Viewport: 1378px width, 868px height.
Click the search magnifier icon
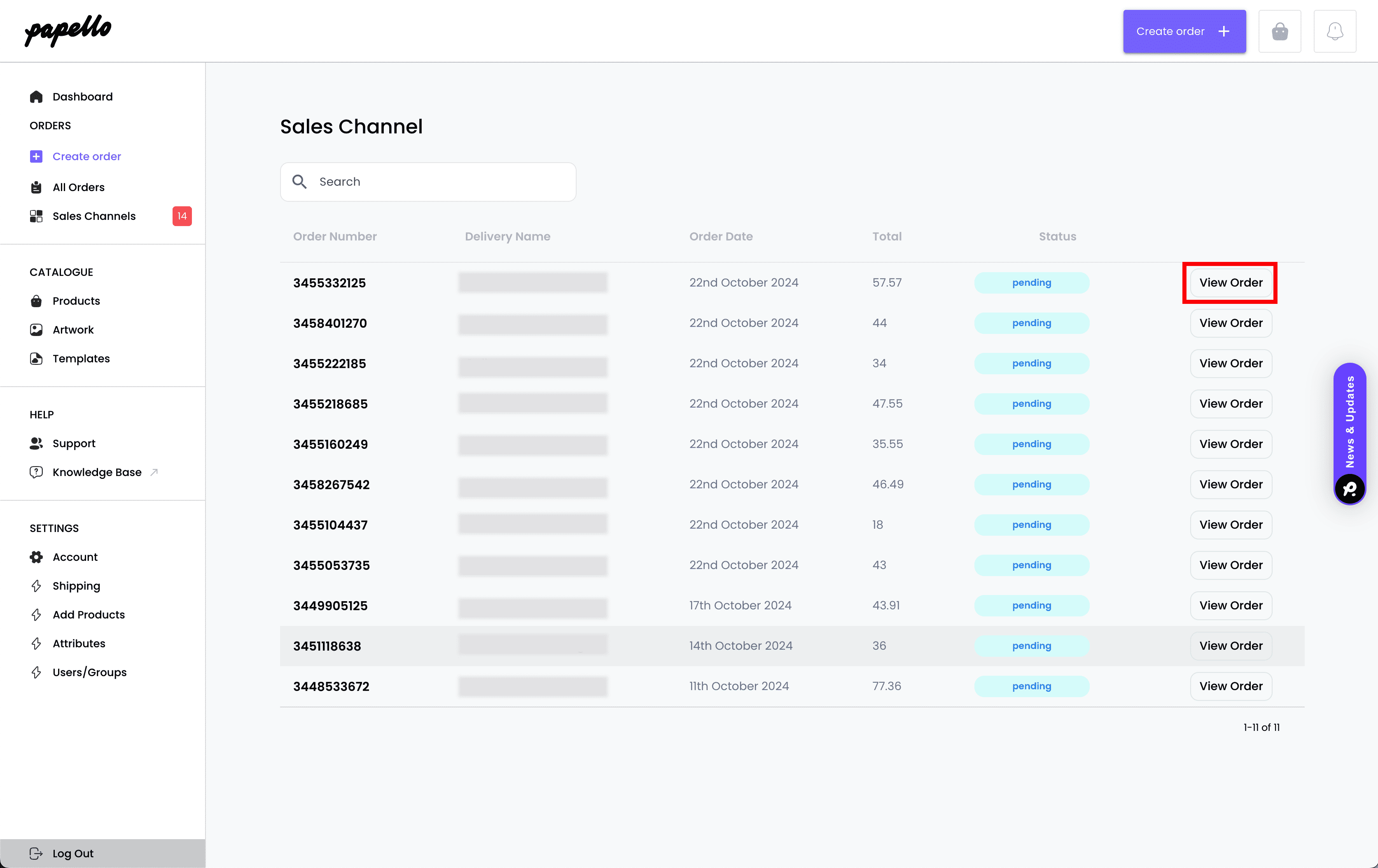pyautogui.click(x=299, y=181)
